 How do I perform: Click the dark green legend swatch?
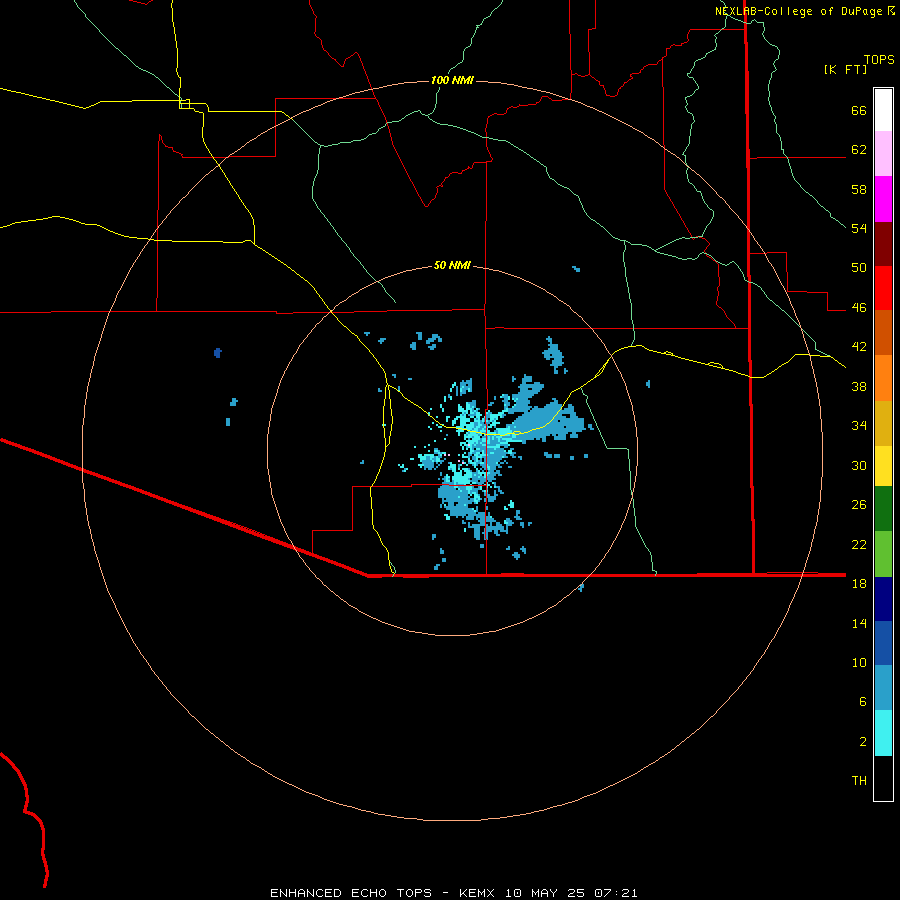click(883, 509)
